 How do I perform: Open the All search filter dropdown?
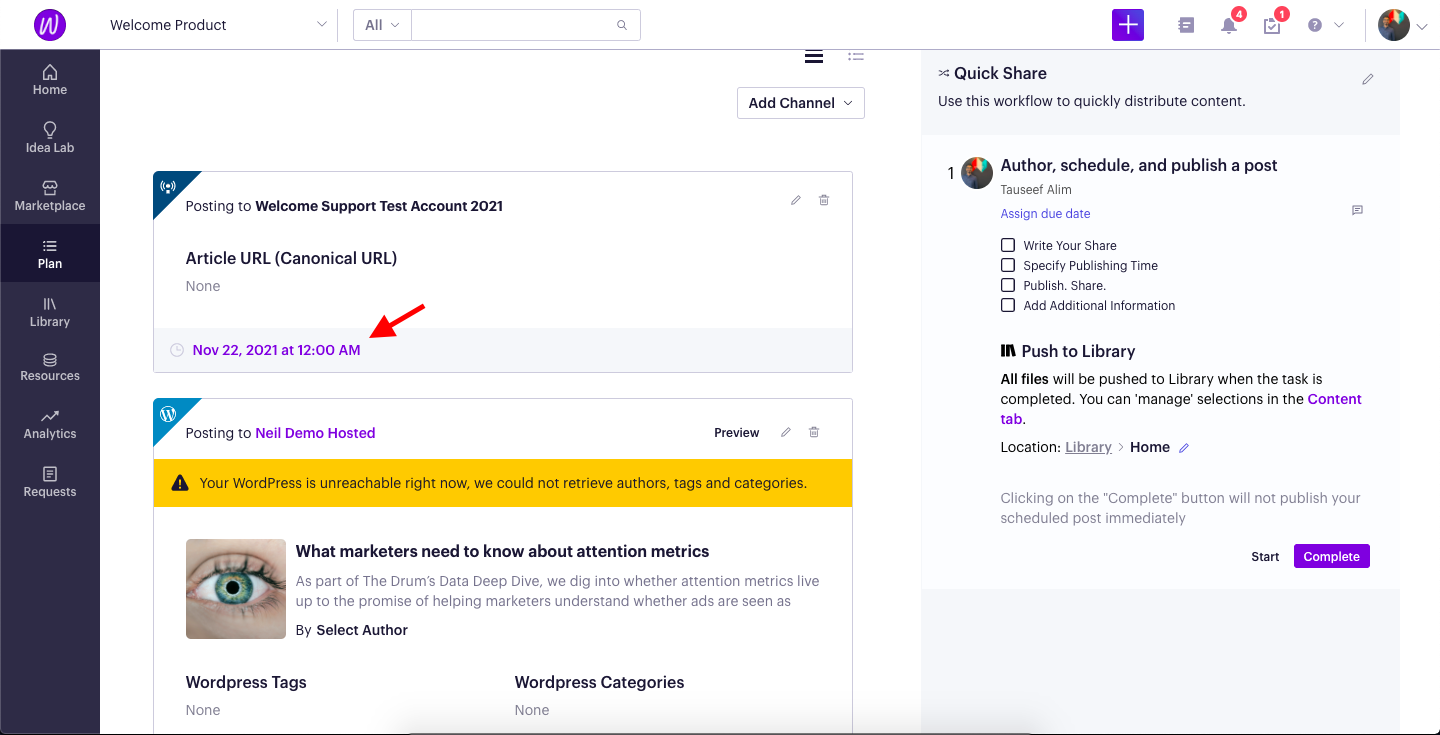tap(382, 25)
